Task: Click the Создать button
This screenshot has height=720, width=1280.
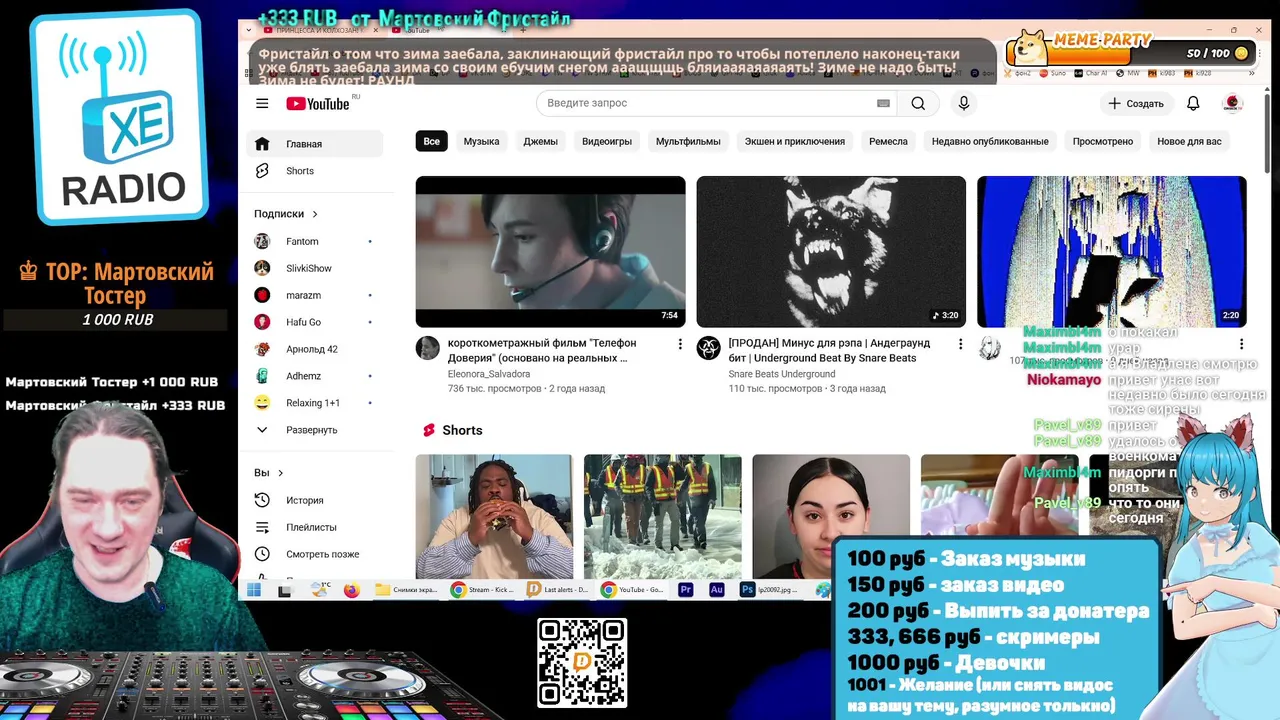Action: pyautogui.click(x=1136, y=103)
